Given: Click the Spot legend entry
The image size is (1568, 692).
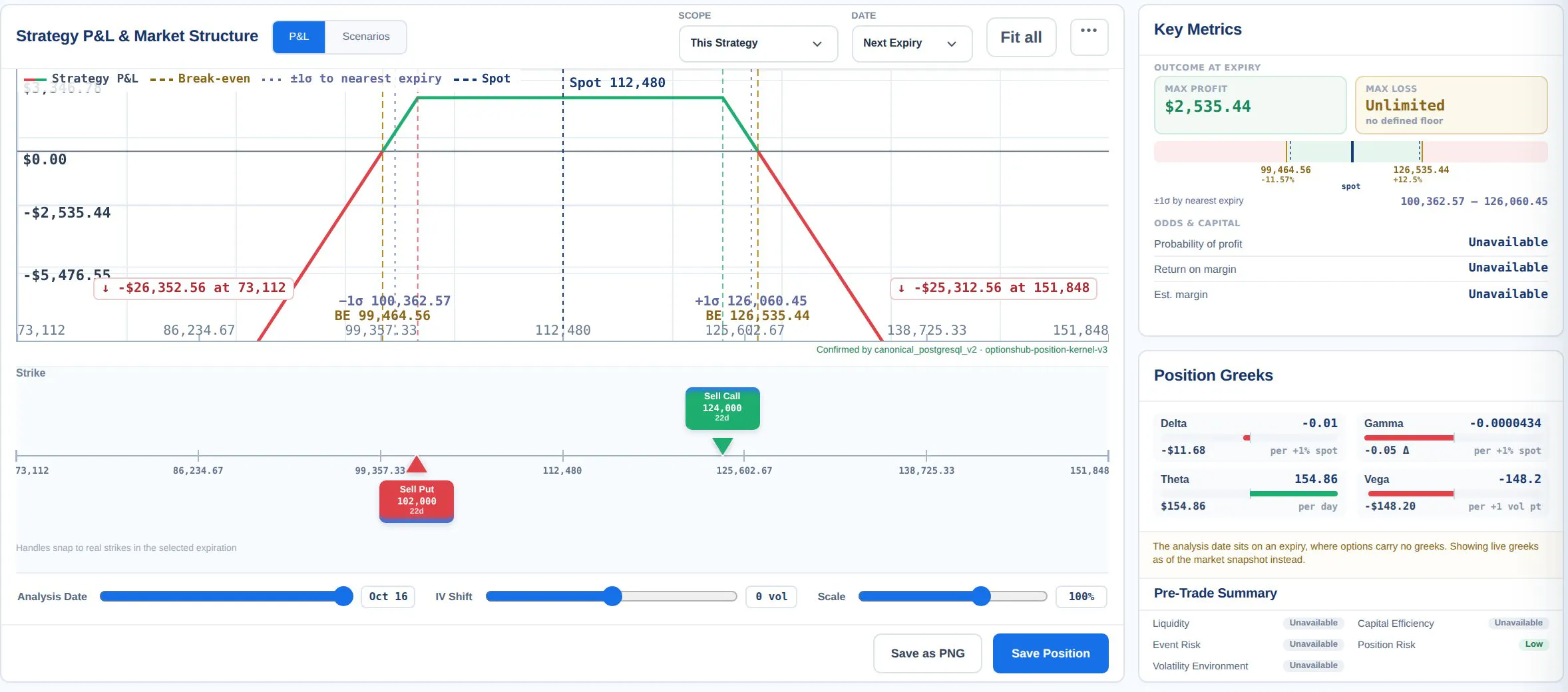Looking at the screenshot, I should [x=482, y=79].
